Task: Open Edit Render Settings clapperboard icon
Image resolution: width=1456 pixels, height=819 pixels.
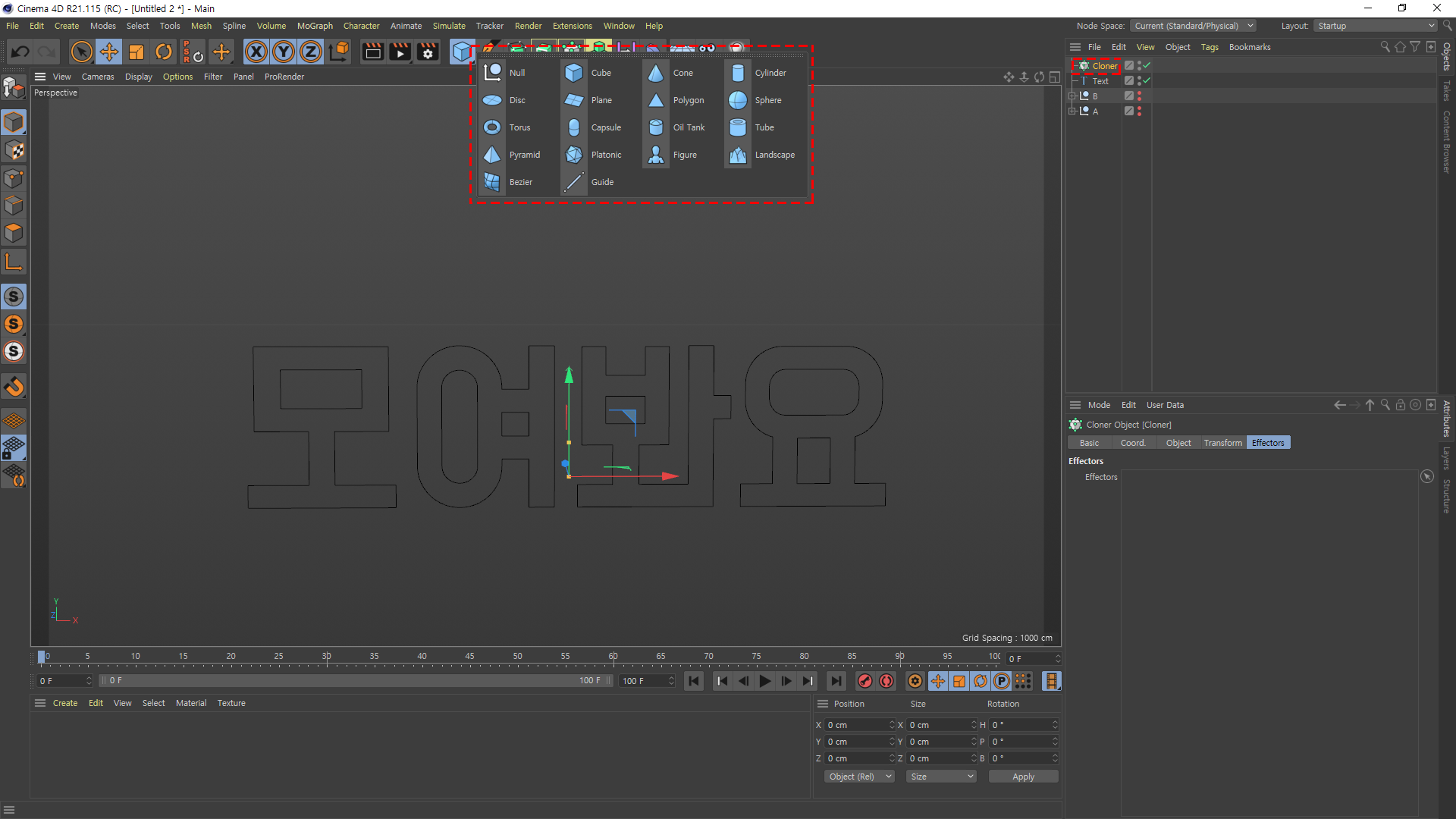Action: 428,52
